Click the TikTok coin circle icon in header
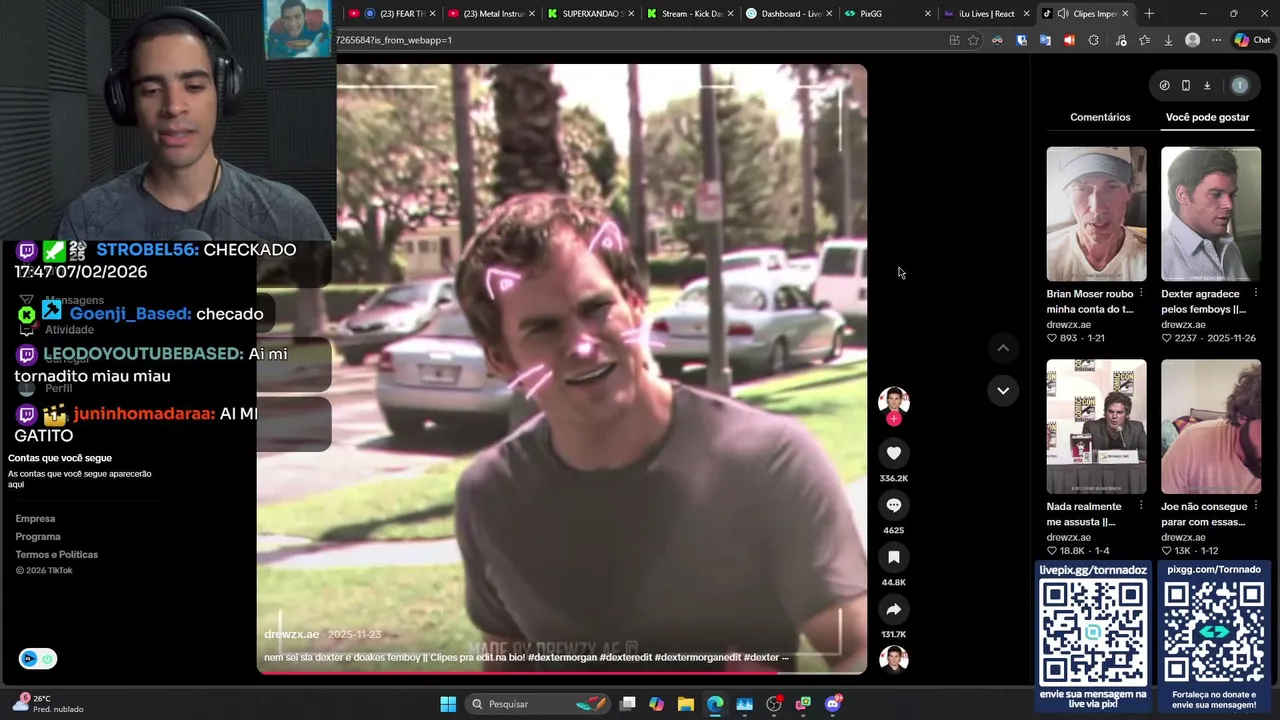Screen dimensions: 1280x720 (1164, 86)
